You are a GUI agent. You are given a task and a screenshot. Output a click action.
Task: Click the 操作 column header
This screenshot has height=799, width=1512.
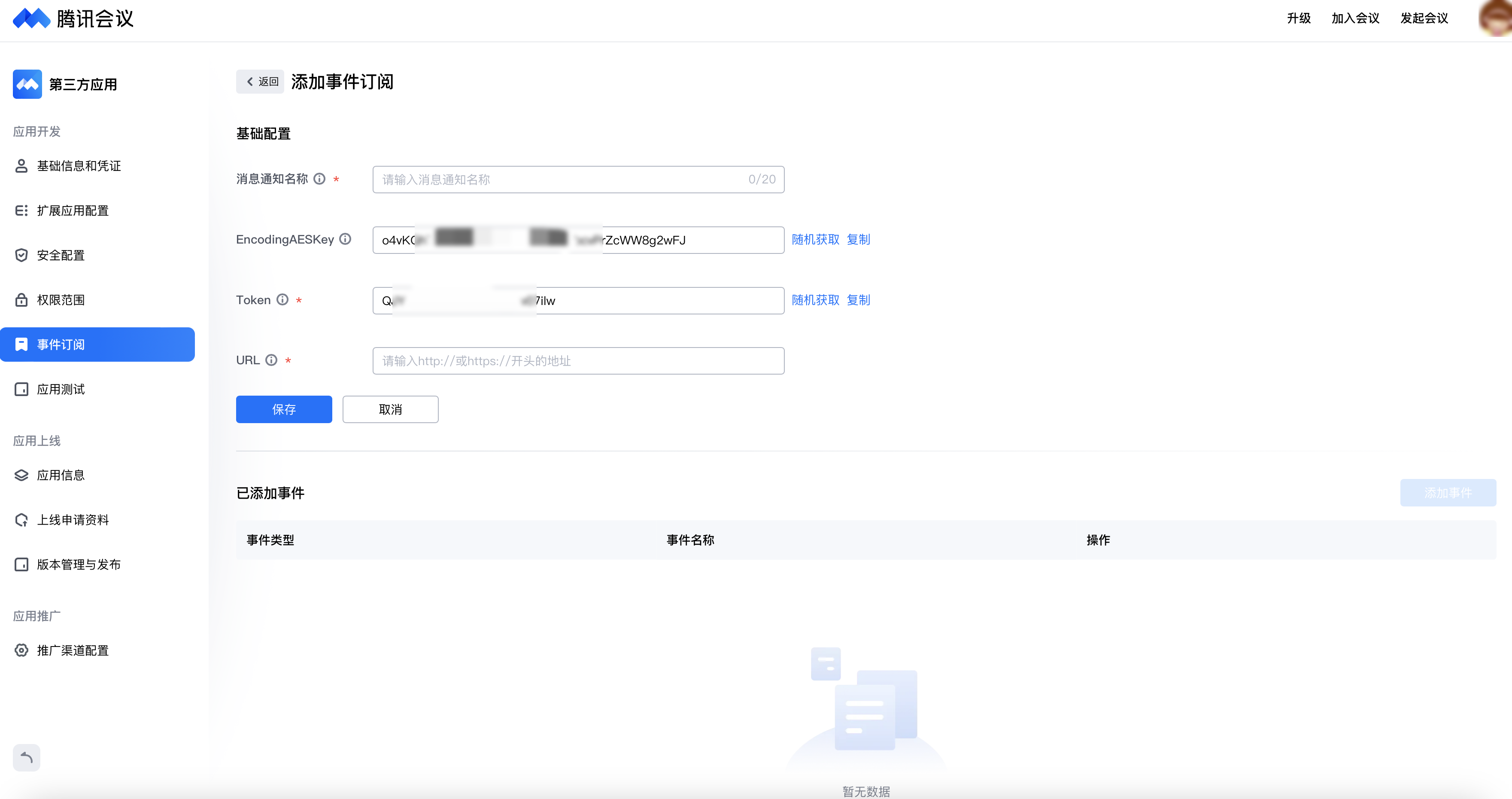click(x=1098, y=540)
